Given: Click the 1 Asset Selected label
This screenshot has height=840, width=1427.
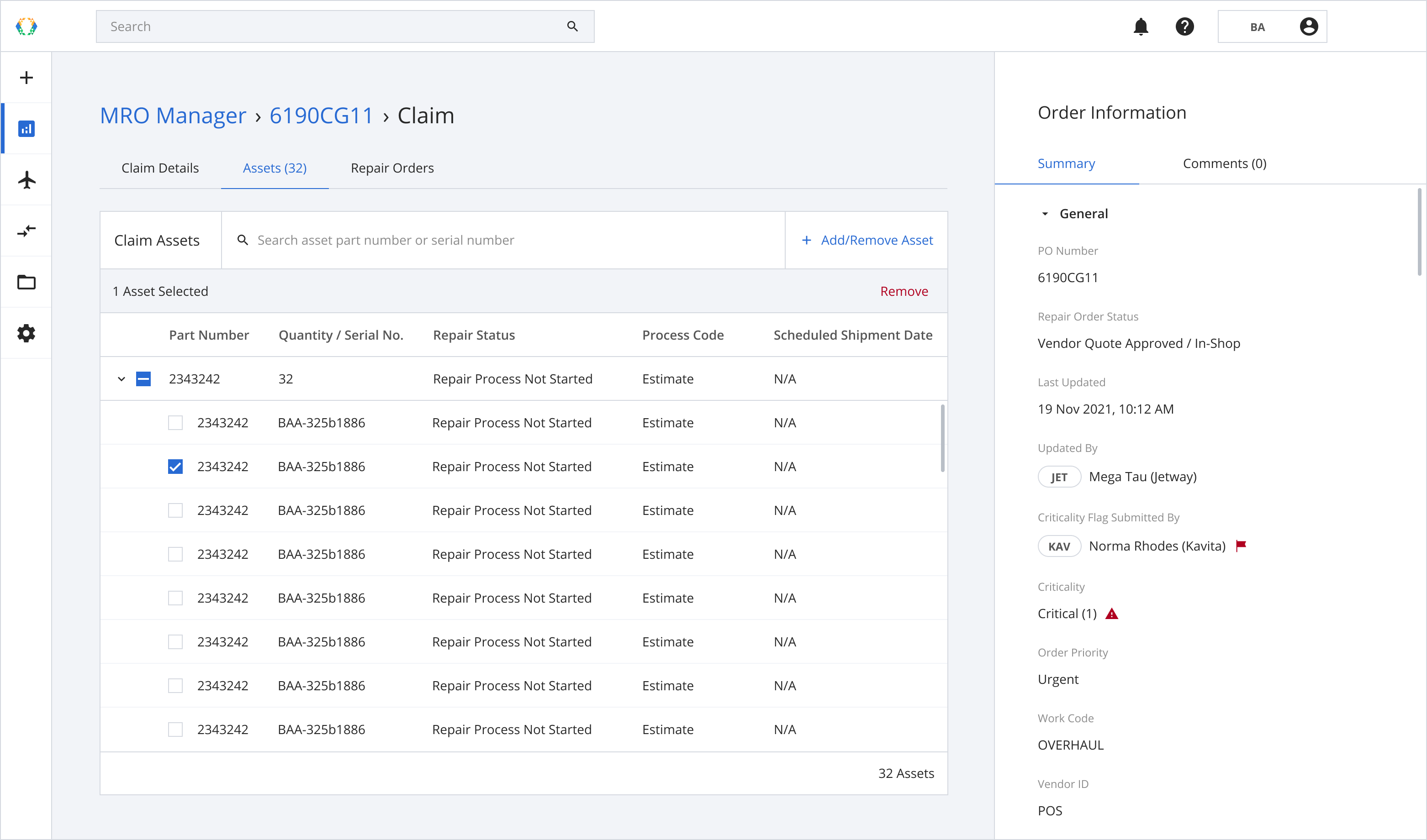Looking at the screenshot, I should [160, 291].
